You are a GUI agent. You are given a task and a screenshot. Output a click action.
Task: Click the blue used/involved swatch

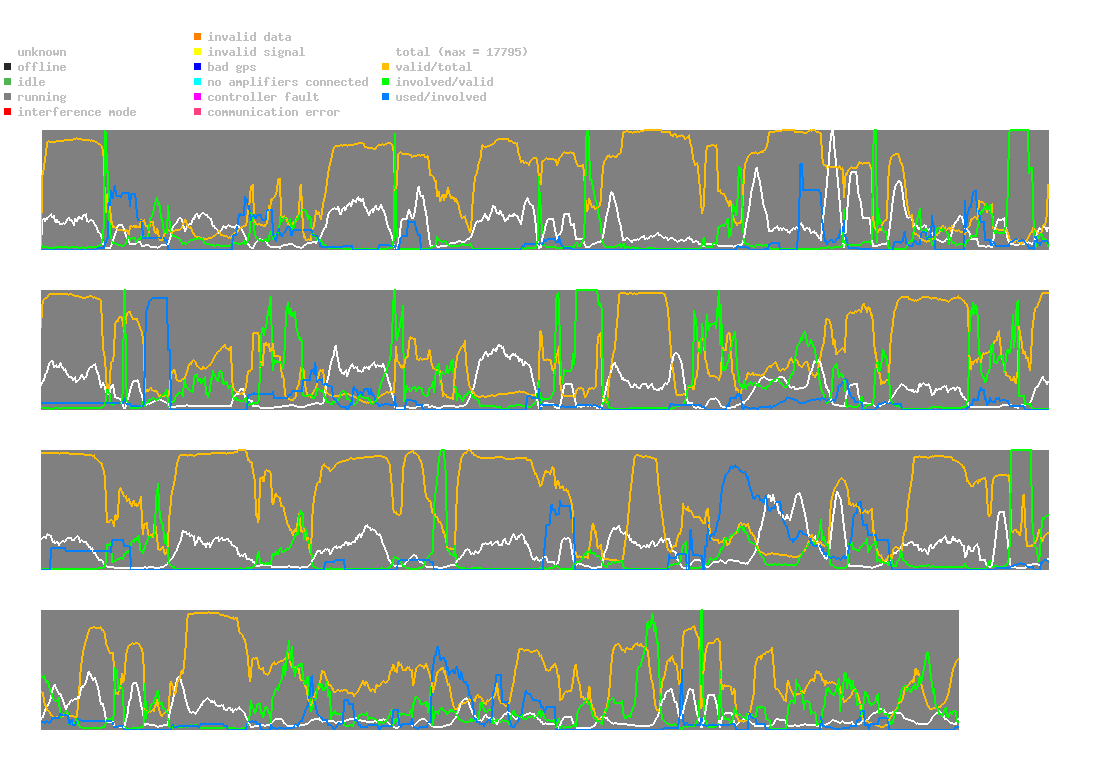point(385,97)
